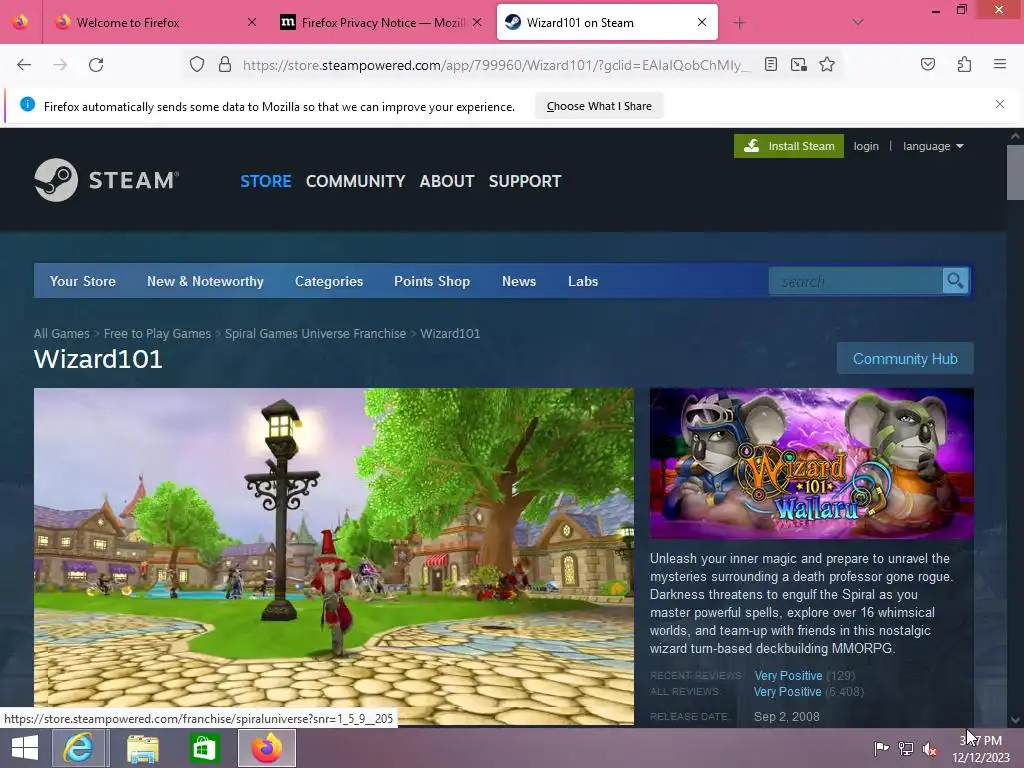Open the Firefox hamburger menu

(x=1000, y=64)
